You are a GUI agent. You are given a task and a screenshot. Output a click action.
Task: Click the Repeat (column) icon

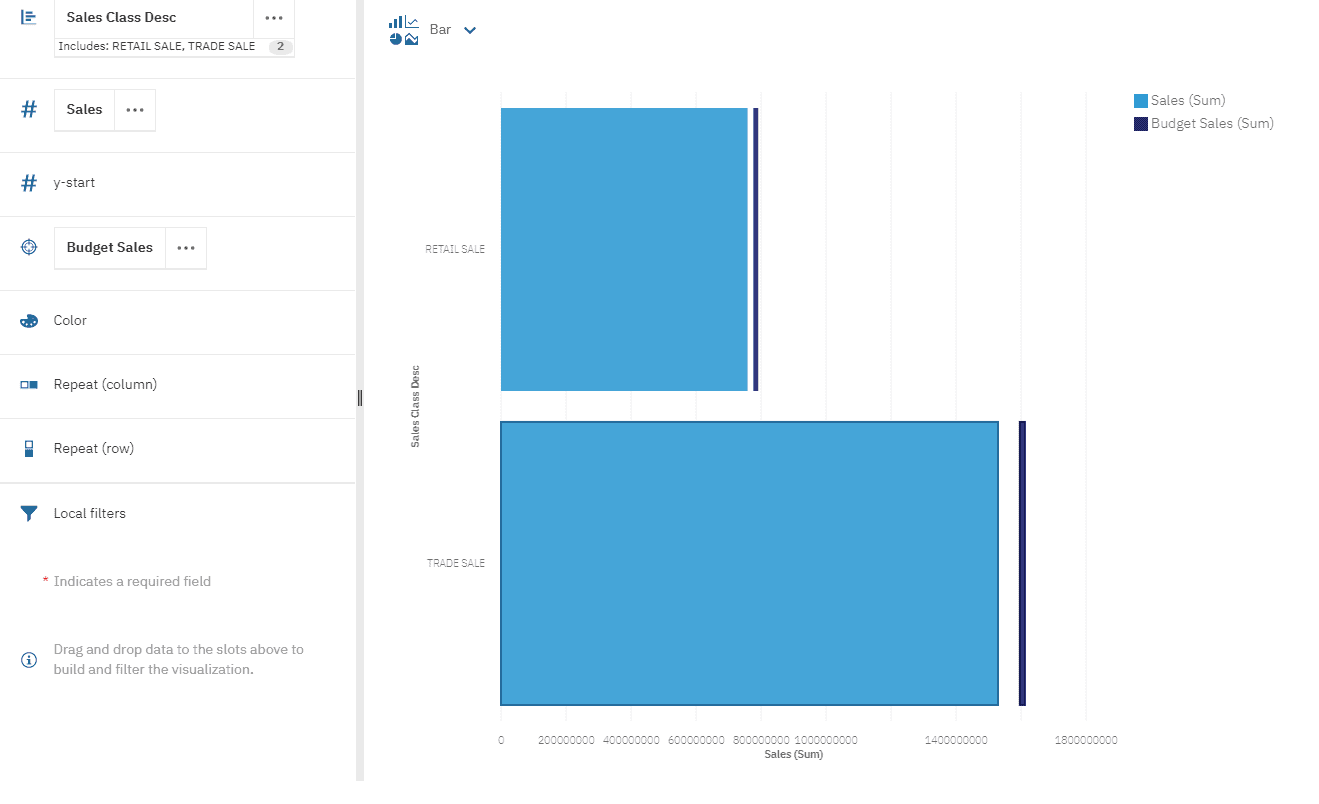[29, 385]
